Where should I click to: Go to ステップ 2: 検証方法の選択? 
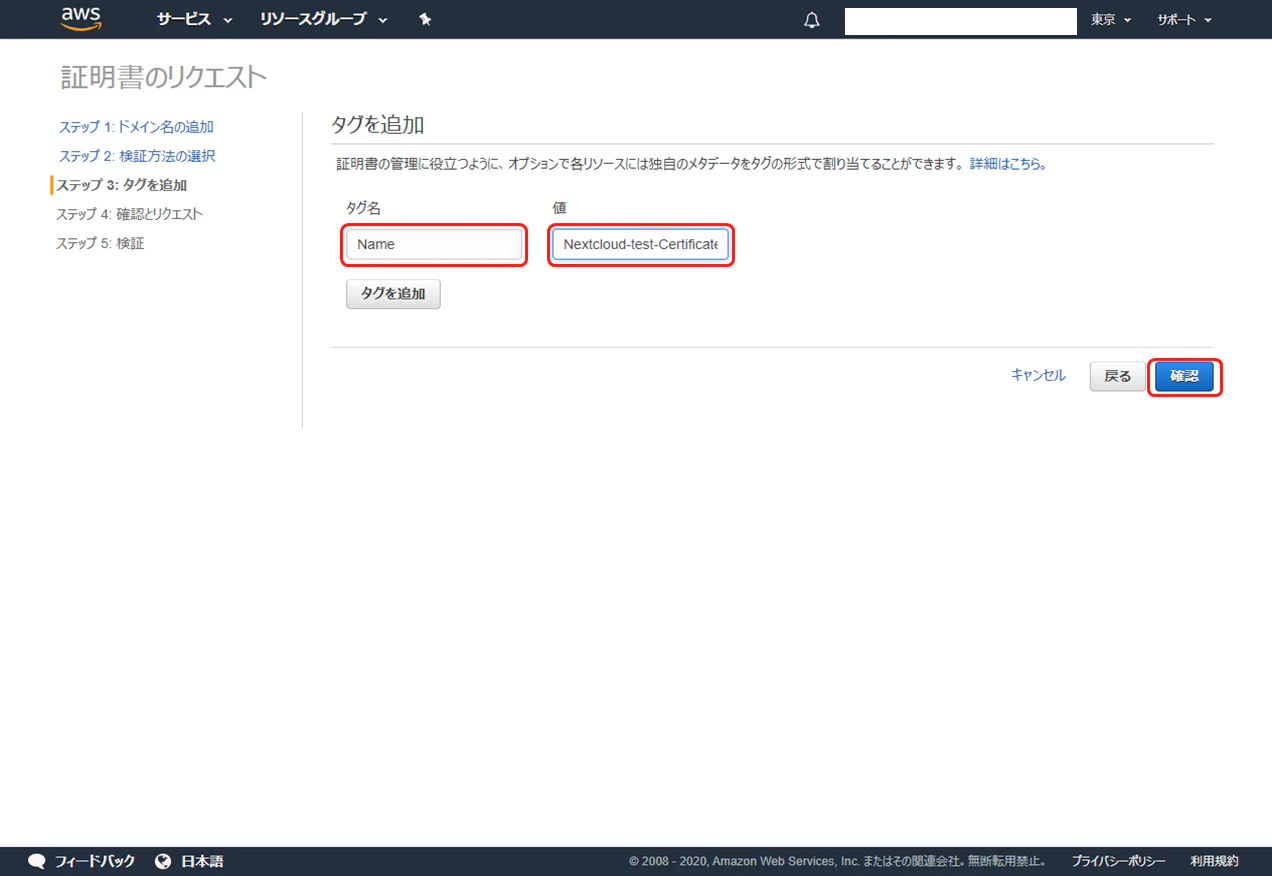coord(137,156)
